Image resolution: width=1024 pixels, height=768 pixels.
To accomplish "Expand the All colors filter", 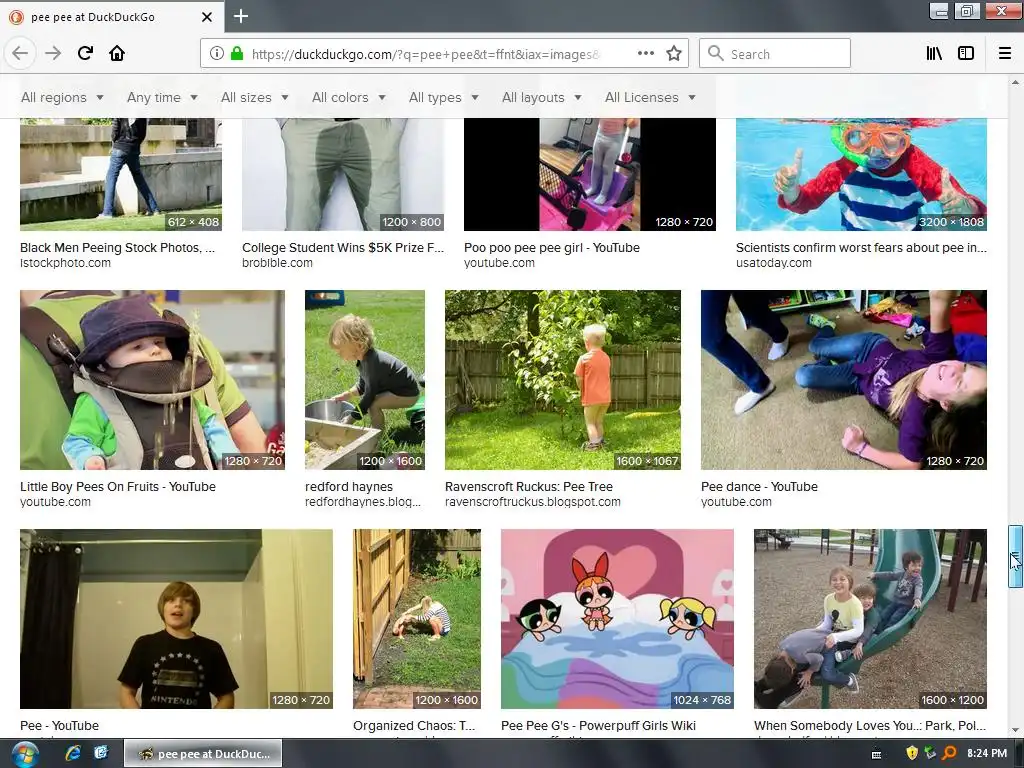I will coord(349,97).
